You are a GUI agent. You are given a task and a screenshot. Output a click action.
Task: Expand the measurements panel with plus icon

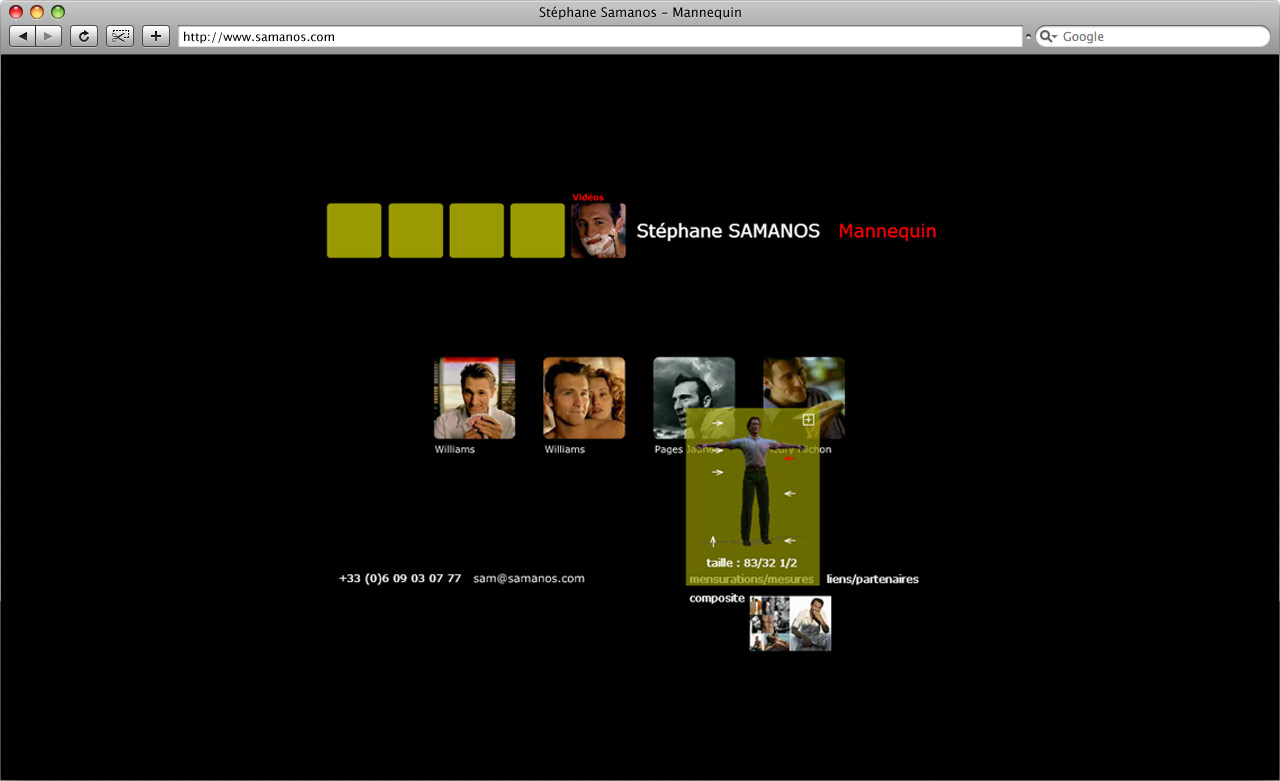pyautogui.click(x=808, y=420)
